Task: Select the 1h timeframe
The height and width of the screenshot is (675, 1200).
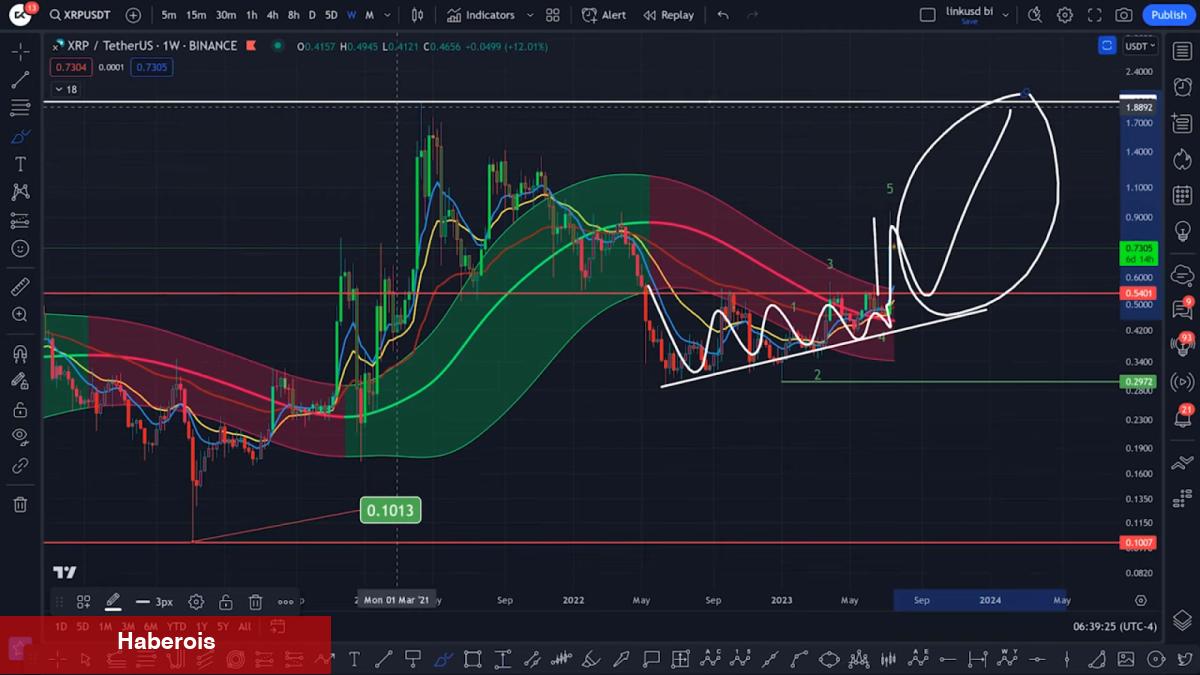Action: click(251, 15)
